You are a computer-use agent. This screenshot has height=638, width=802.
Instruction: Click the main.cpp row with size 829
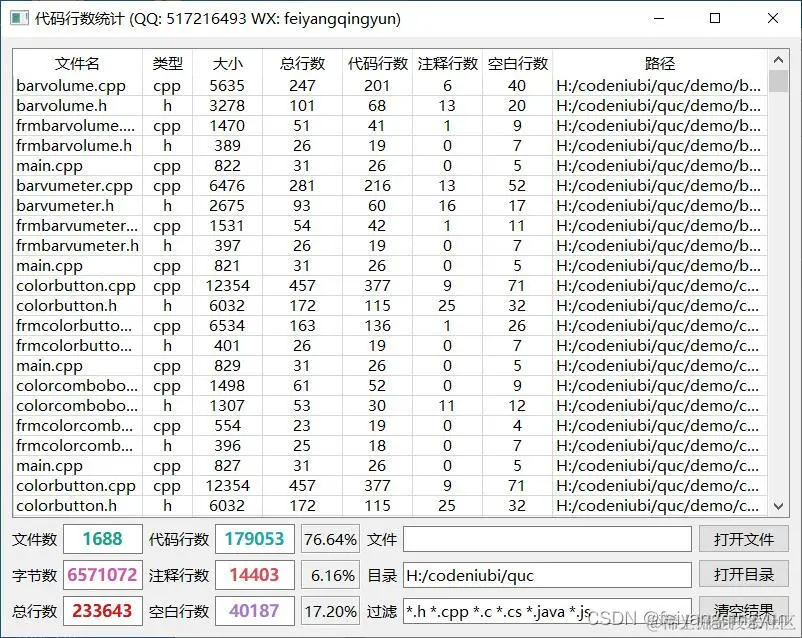click(390, 366)
